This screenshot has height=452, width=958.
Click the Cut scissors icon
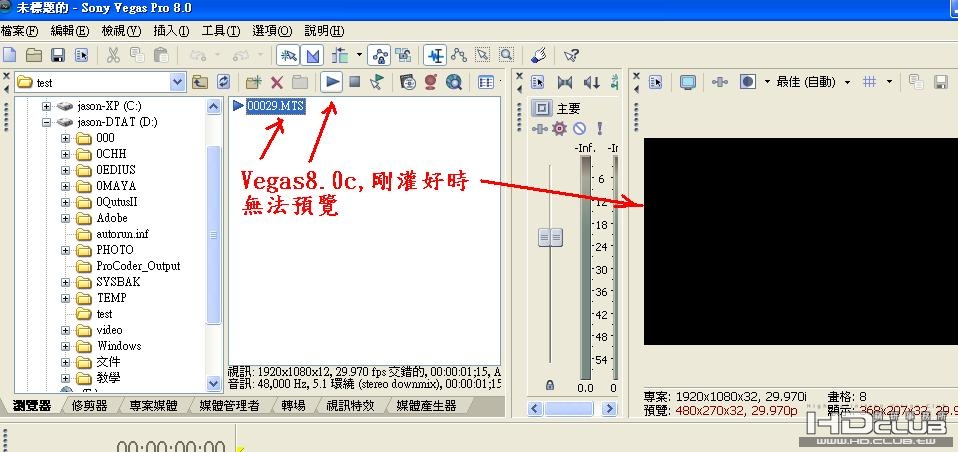[x=113, y=55]
